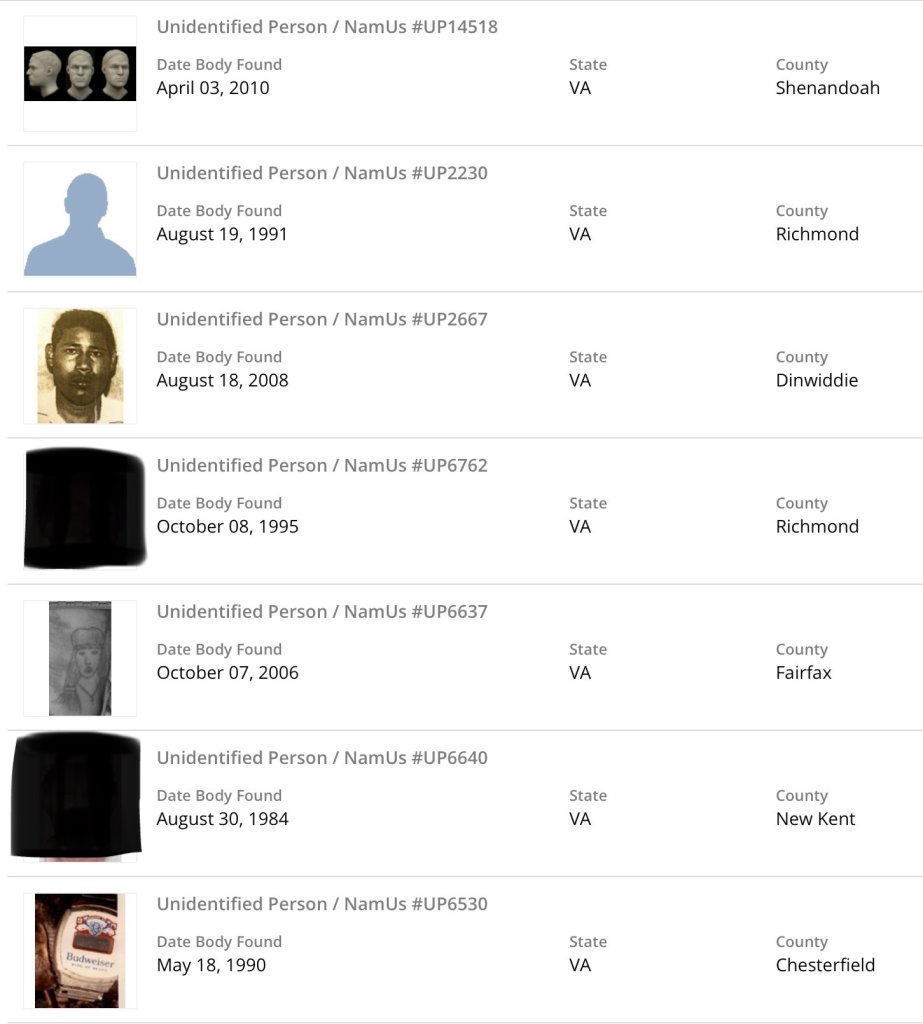Click the blue silhouette placeholder image

[80, 220]
